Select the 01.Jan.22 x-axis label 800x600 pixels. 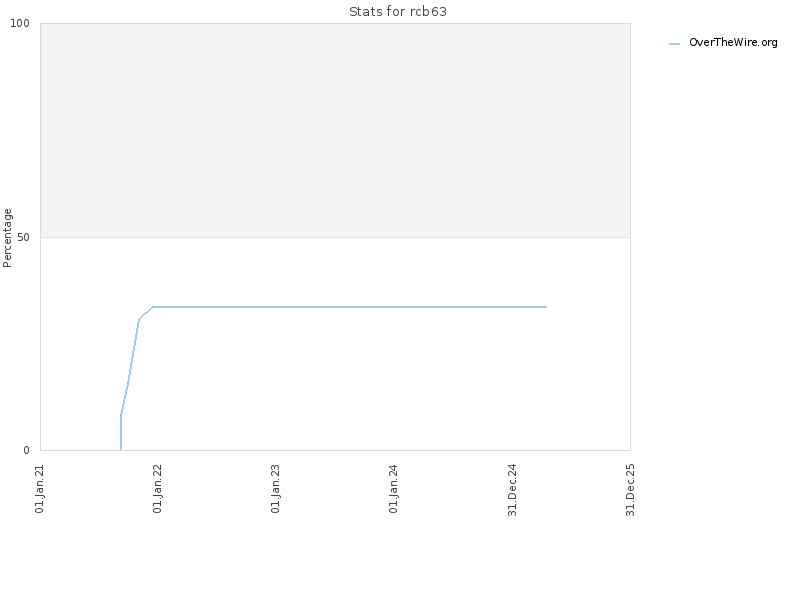(158, 489)
